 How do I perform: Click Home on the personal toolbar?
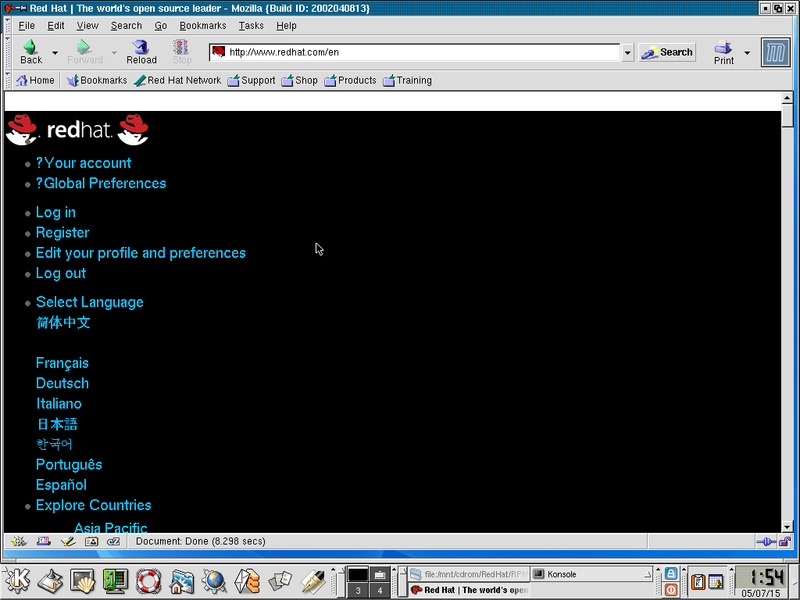(x=35, y=80)
